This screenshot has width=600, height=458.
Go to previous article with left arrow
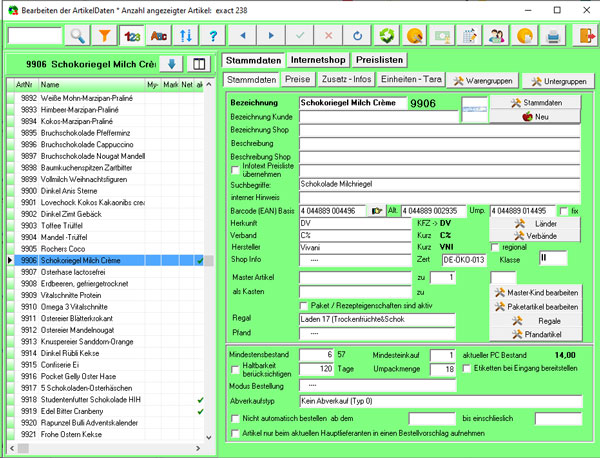(243, 36)
